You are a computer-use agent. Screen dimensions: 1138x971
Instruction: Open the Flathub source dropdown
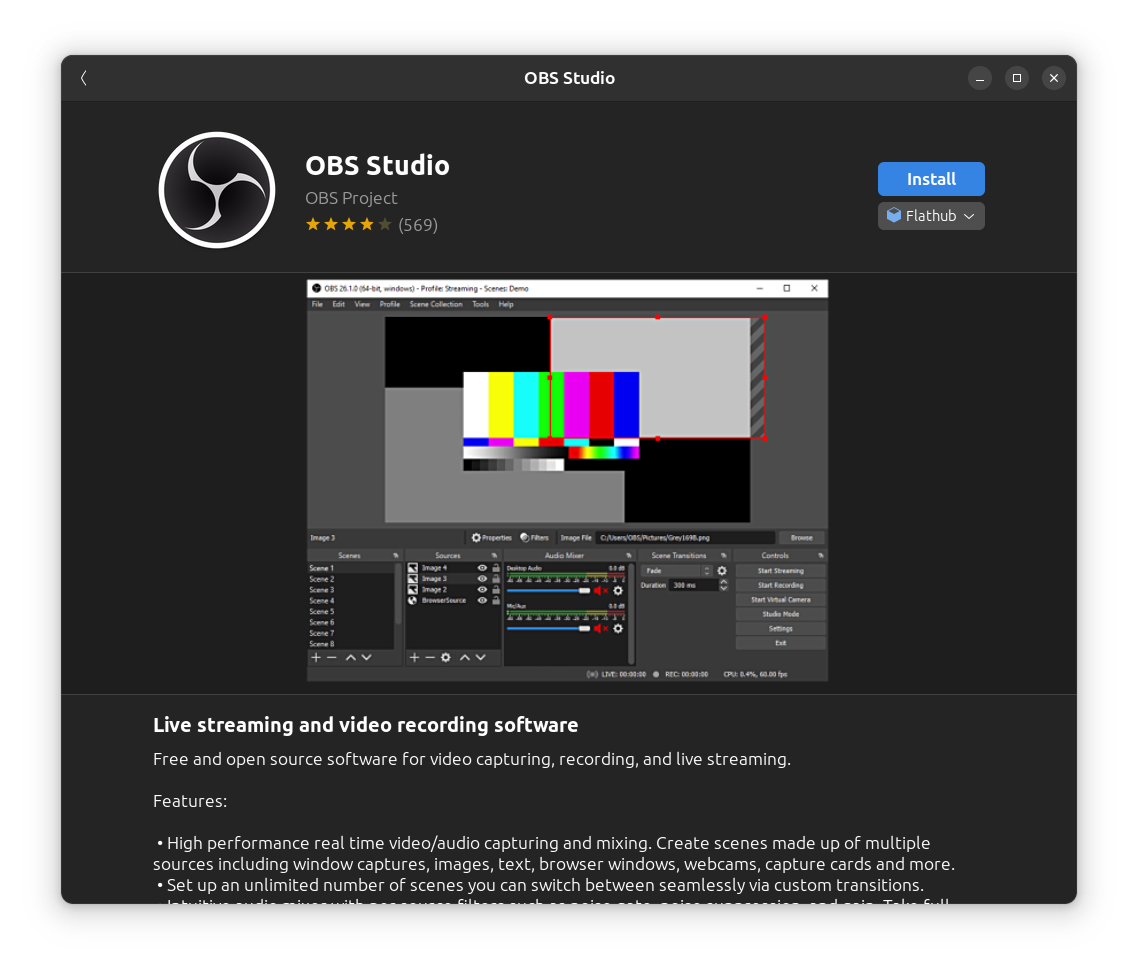coord(931,216)
